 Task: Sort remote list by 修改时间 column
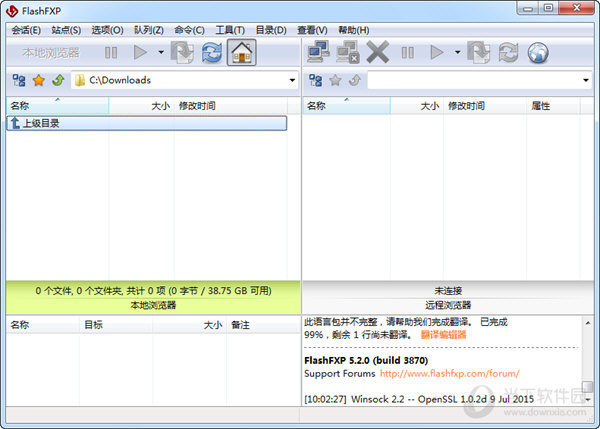485,106
